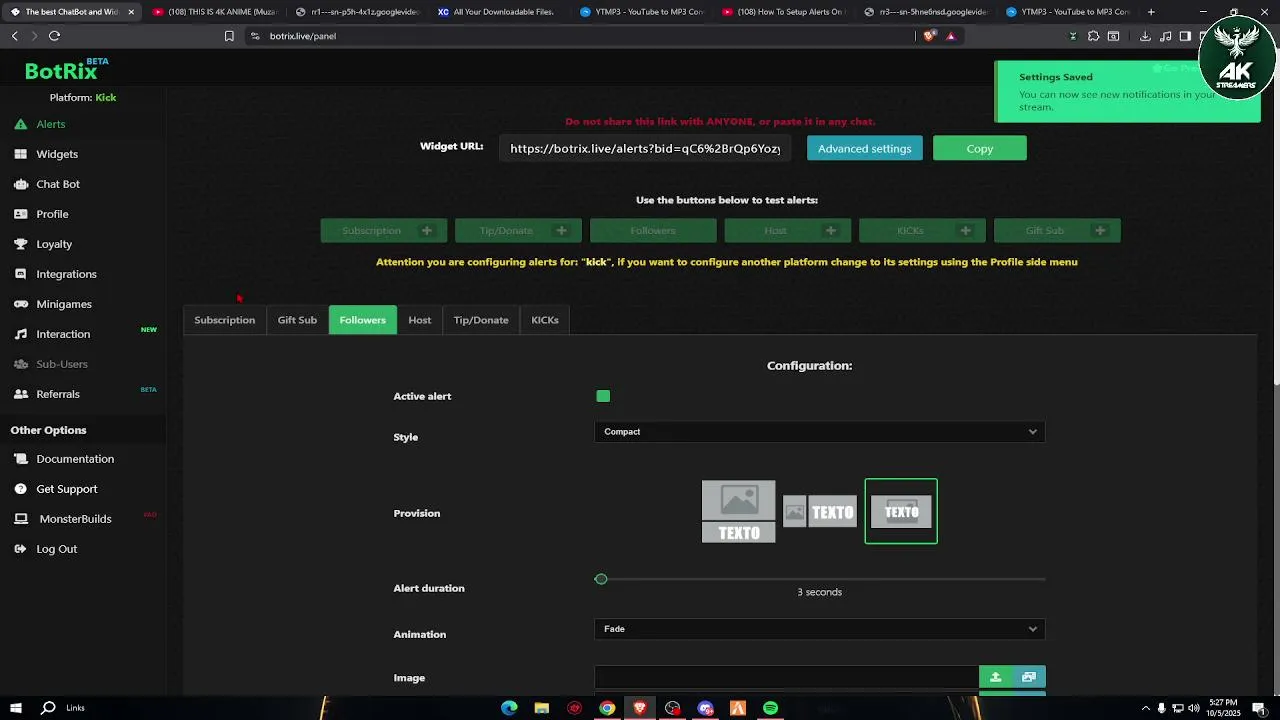Screen dimensions: 1280x720
Task: Open Brave Shields lion icon
Action: (930, 36)
